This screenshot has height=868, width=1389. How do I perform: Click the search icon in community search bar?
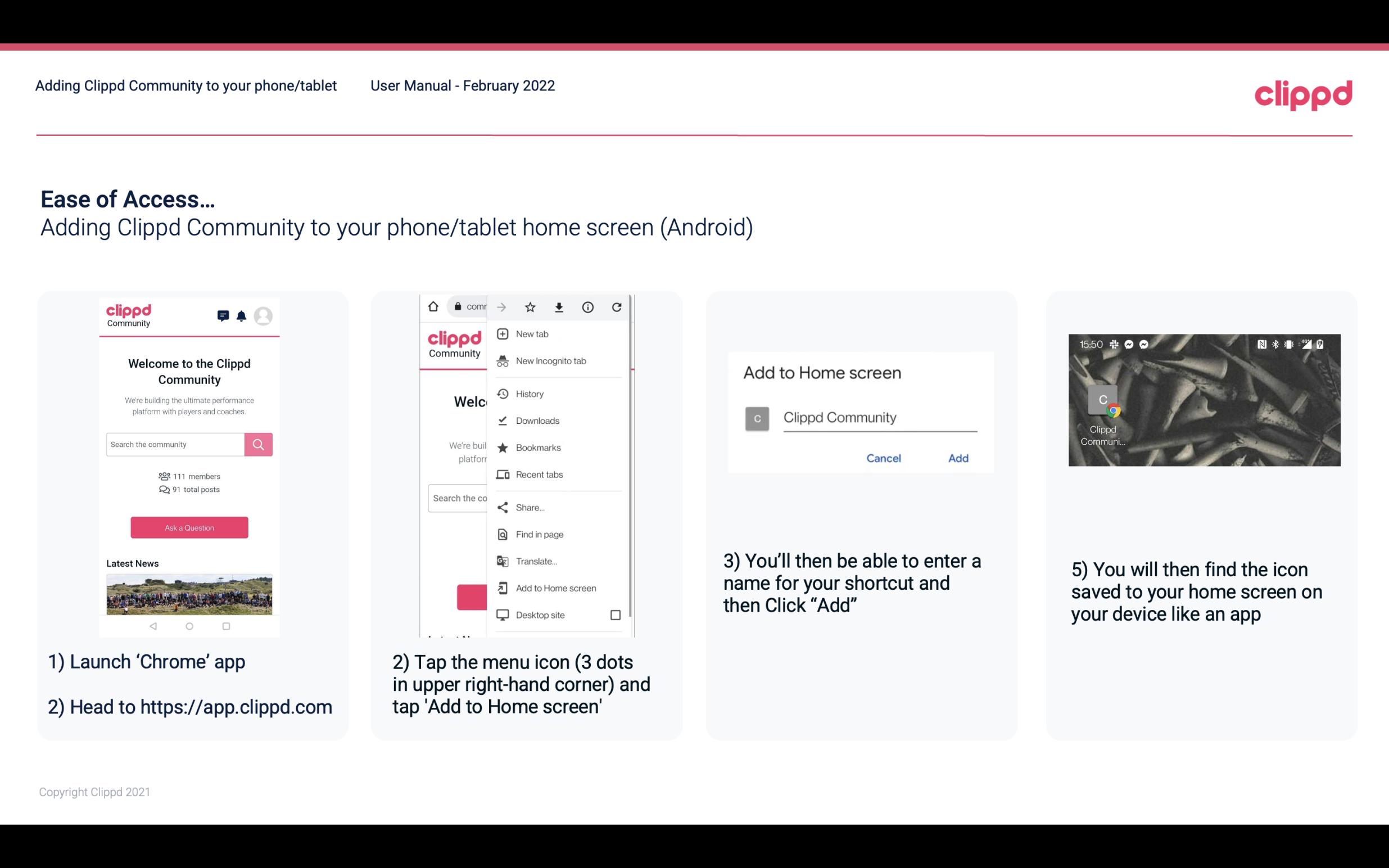coord(258,444)
